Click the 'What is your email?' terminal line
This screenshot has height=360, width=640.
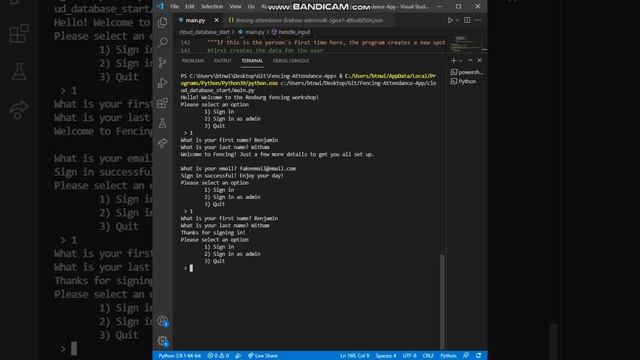[238, 169]
